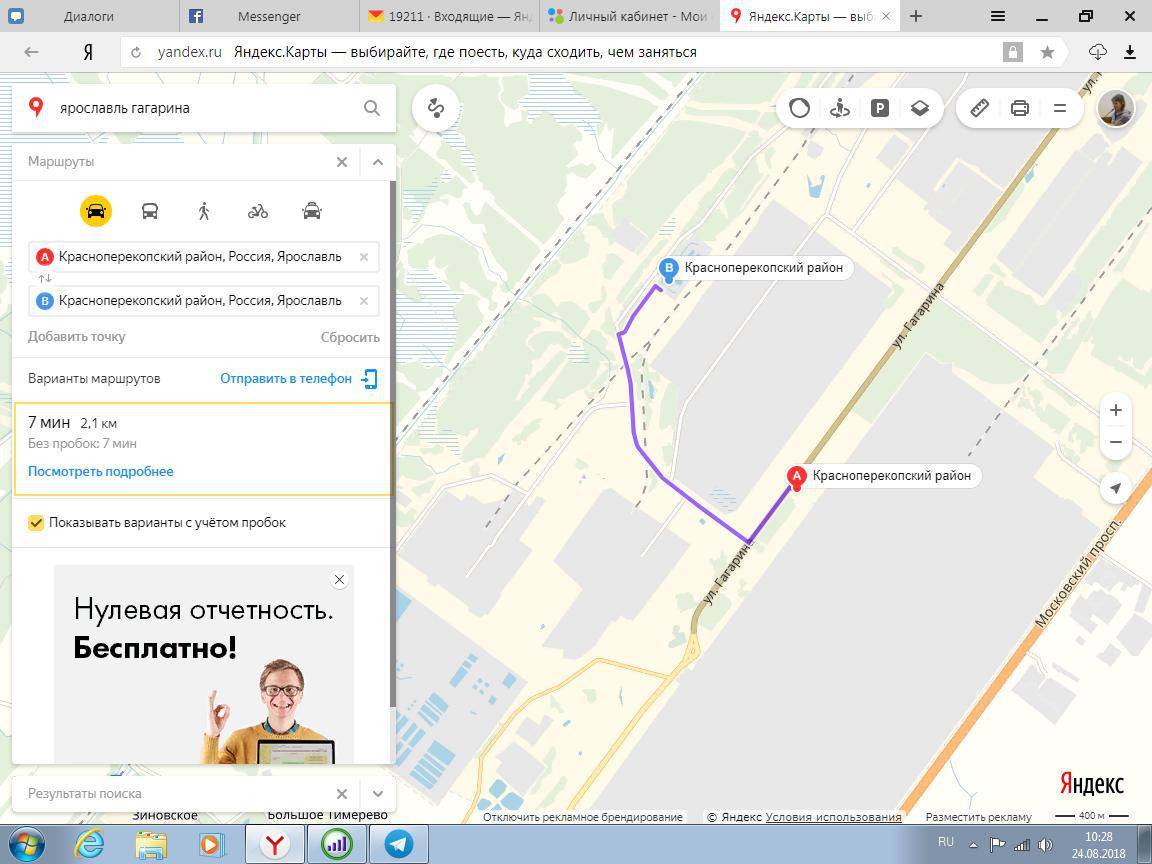The image size is (1152, 864).
Task: Click the system tray volume icon
Action: click(x=1044, y=845)
